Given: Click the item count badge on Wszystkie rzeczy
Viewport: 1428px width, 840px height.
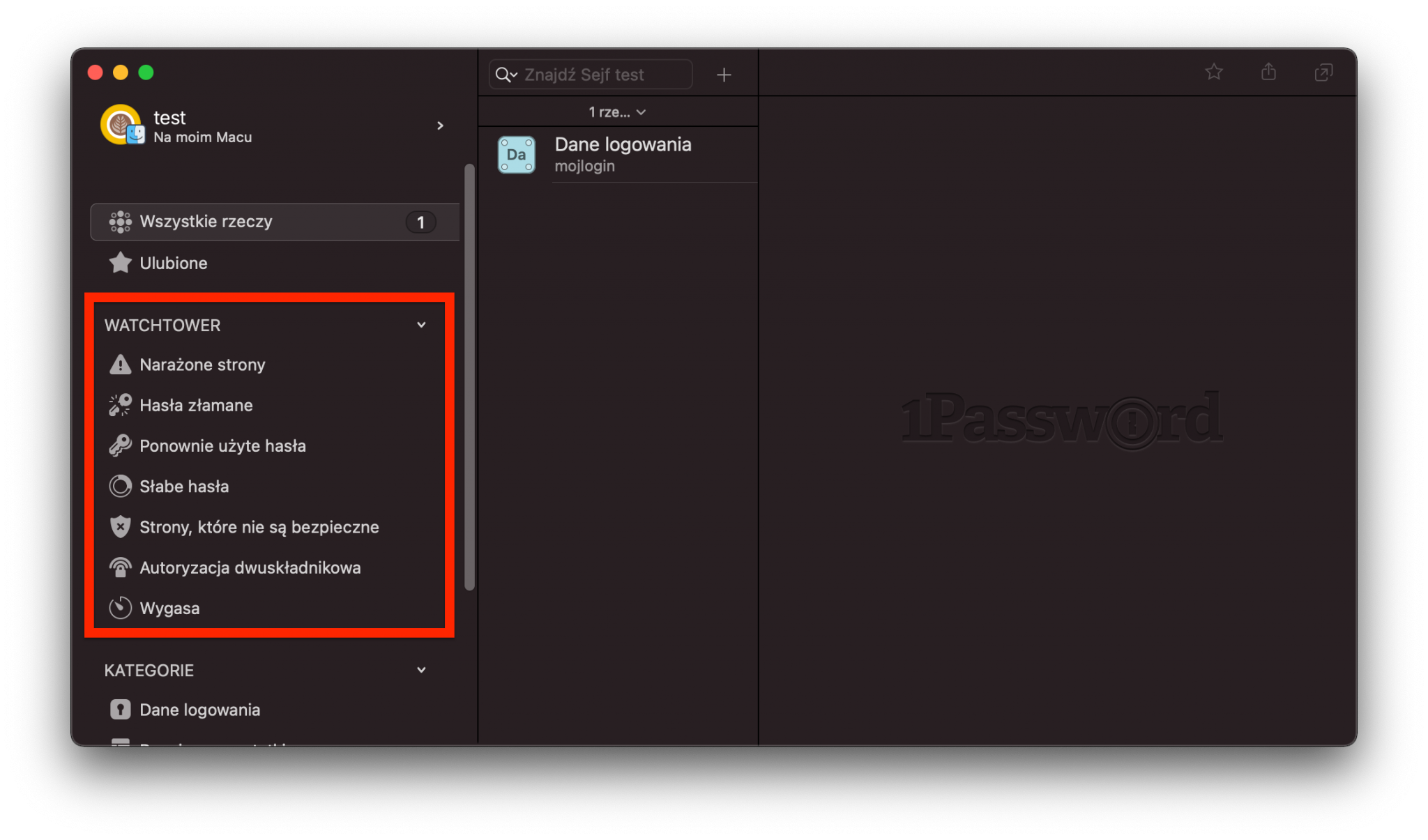Looking at the screenshot, I should coord(420,222).
